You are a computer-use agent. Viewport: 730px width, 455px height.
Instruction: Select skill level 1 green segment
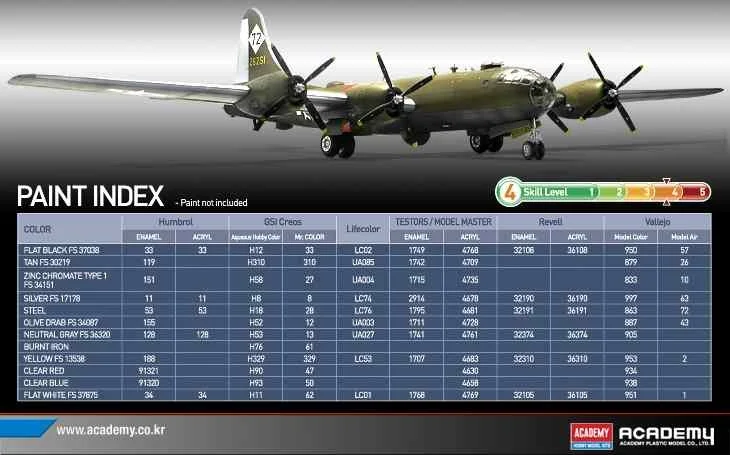(x=593, y=191)
